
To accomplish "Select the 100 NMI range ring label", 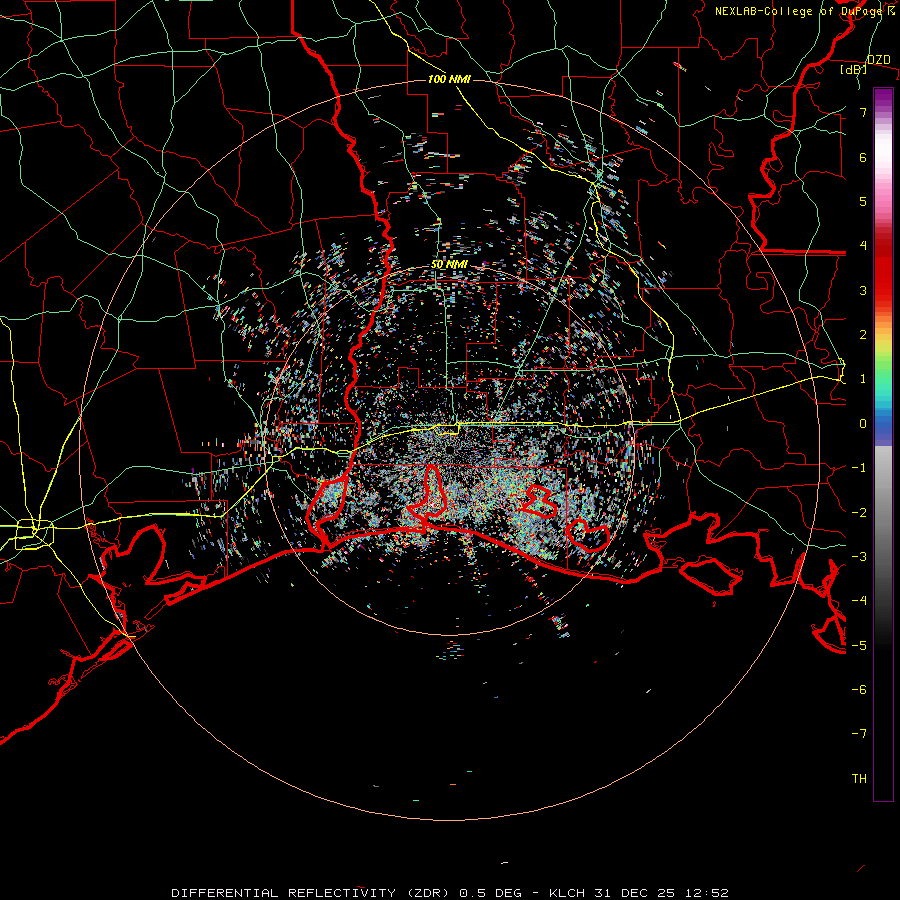I will pyautogui.click(x=449, y=79).
